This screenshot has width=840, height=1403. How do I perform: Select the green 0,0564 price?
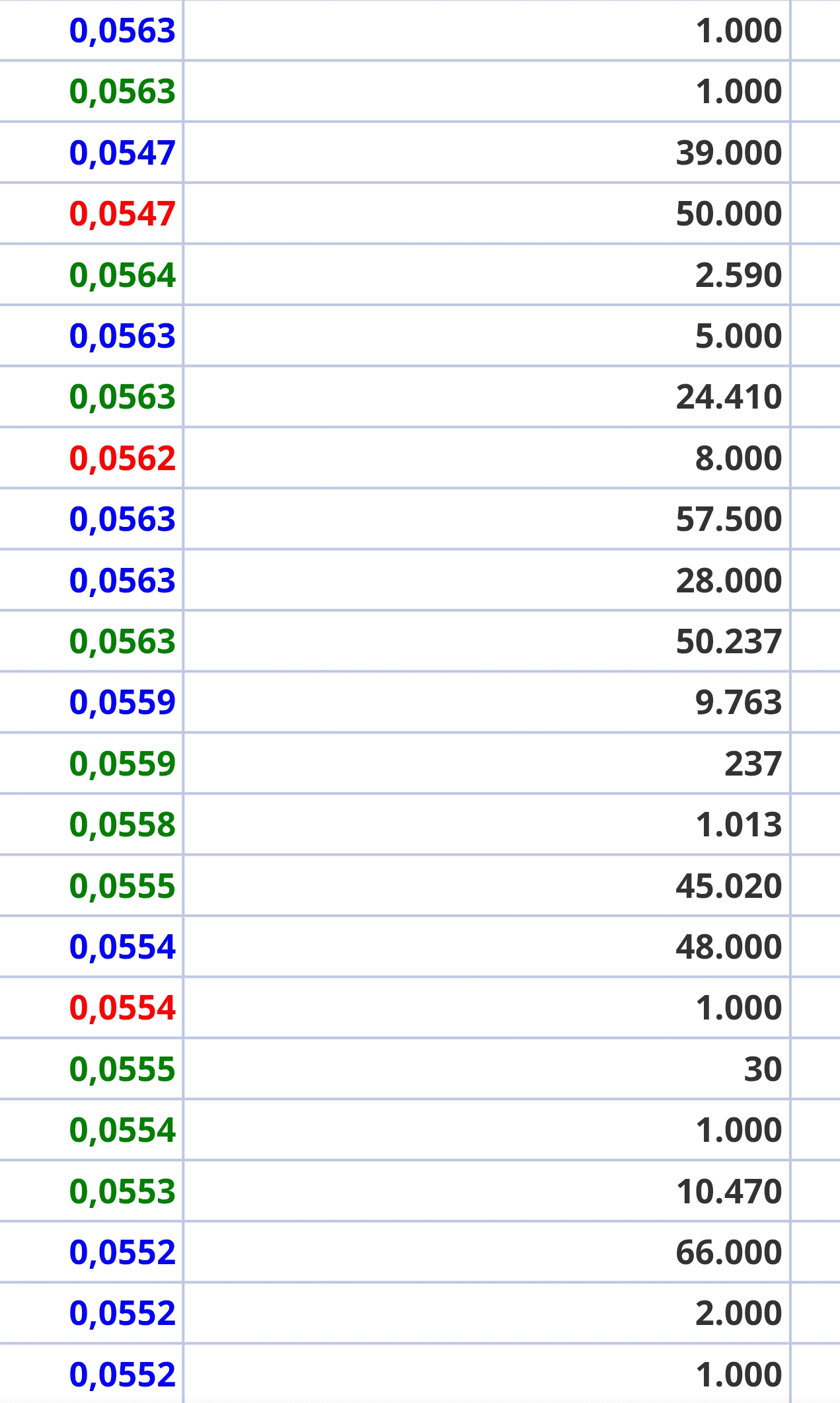122,275
